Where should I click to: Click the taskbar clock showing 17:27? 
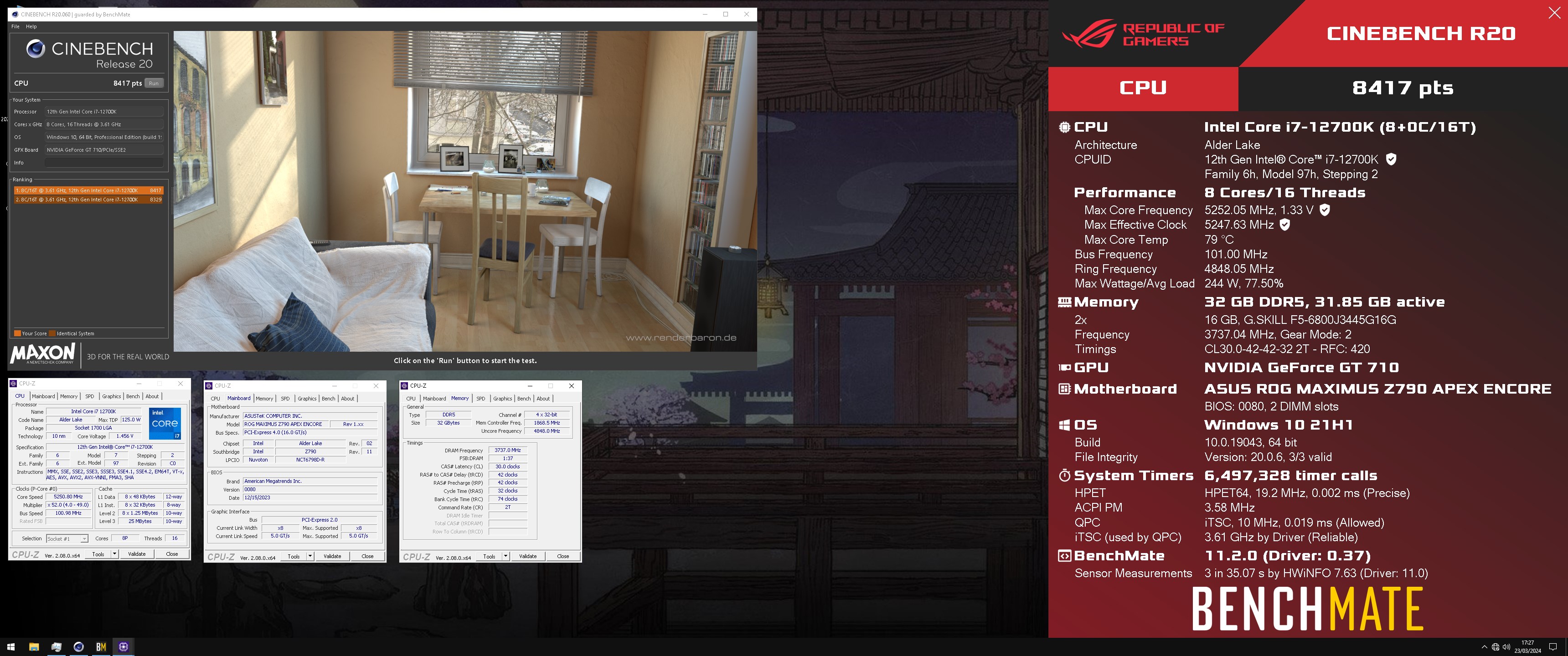[1528, 647]
